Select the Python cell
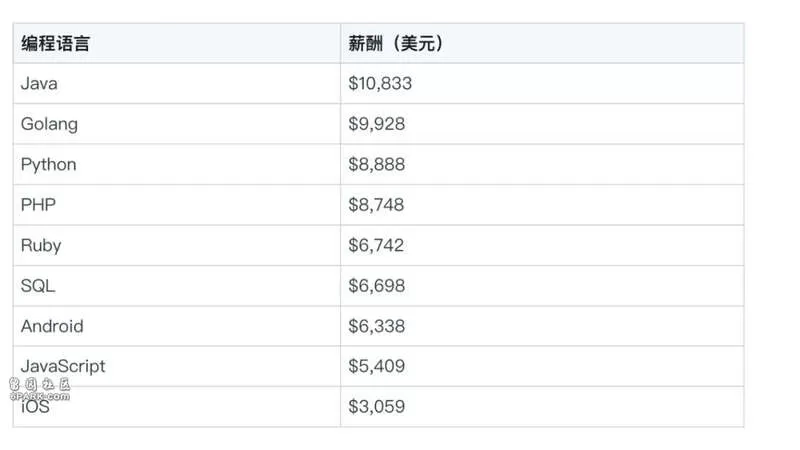This screenshot has width=800, height=450. 48,165
